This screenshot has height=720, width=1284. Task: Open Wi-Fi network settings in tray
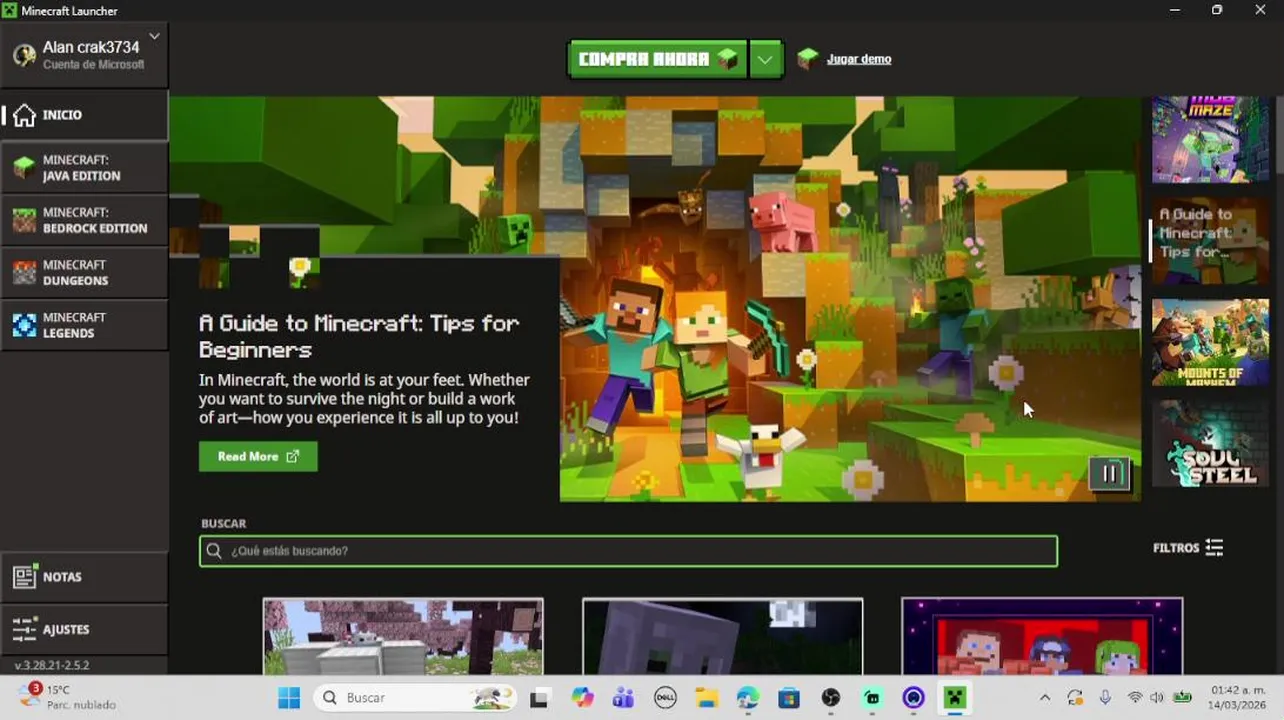[1135, 698]
